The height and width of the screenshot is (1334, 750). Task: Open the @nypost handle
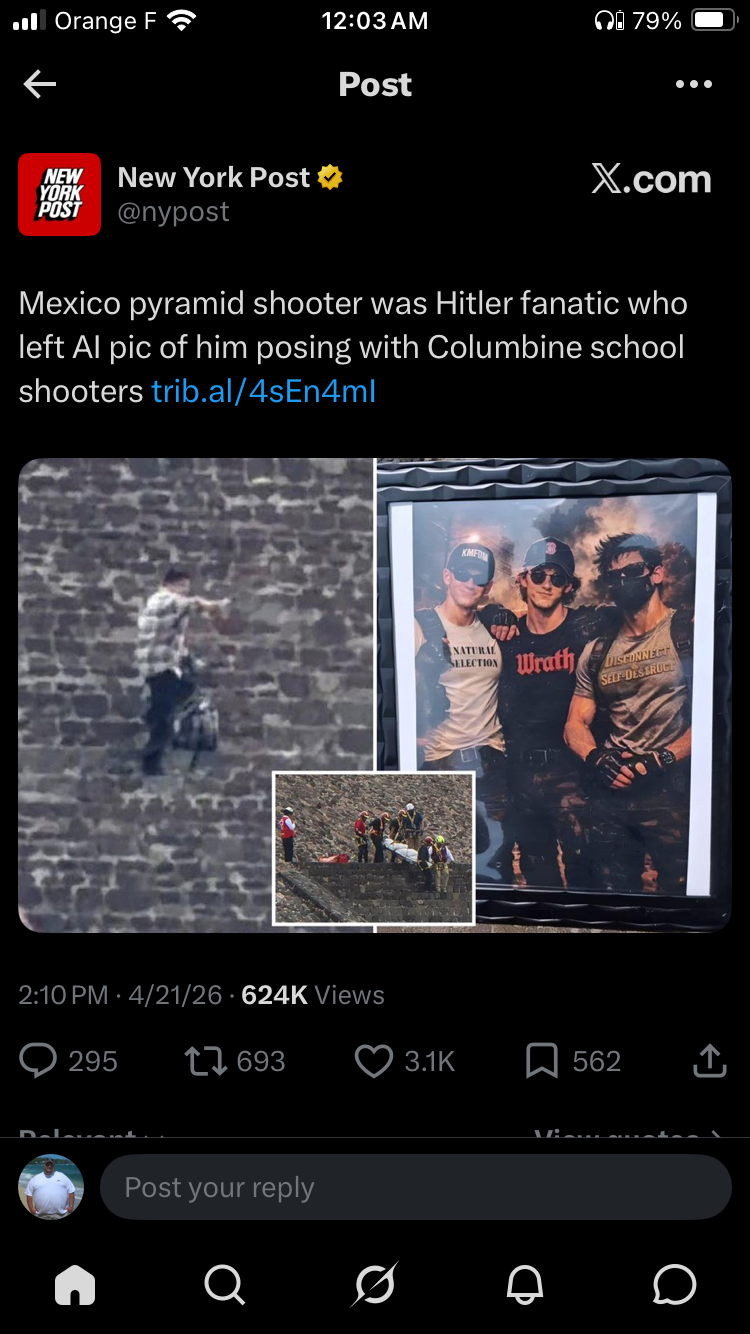174,212
